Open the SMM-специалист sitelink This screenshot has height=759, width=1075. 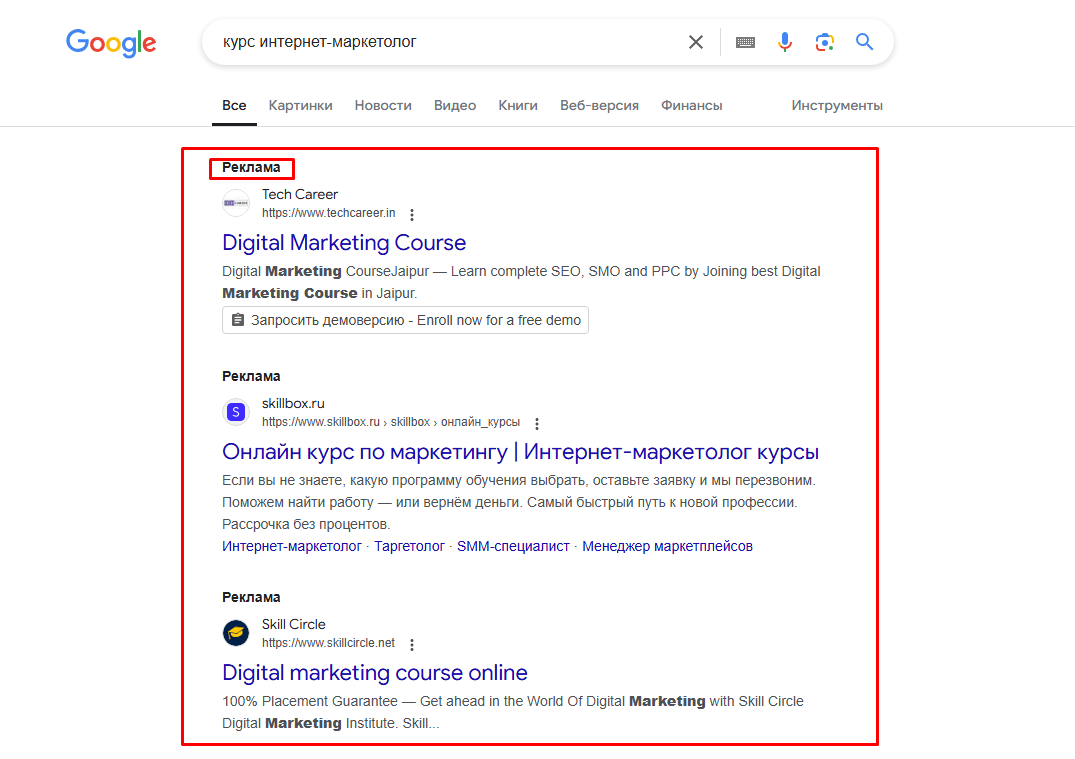(x=513, y=546)
